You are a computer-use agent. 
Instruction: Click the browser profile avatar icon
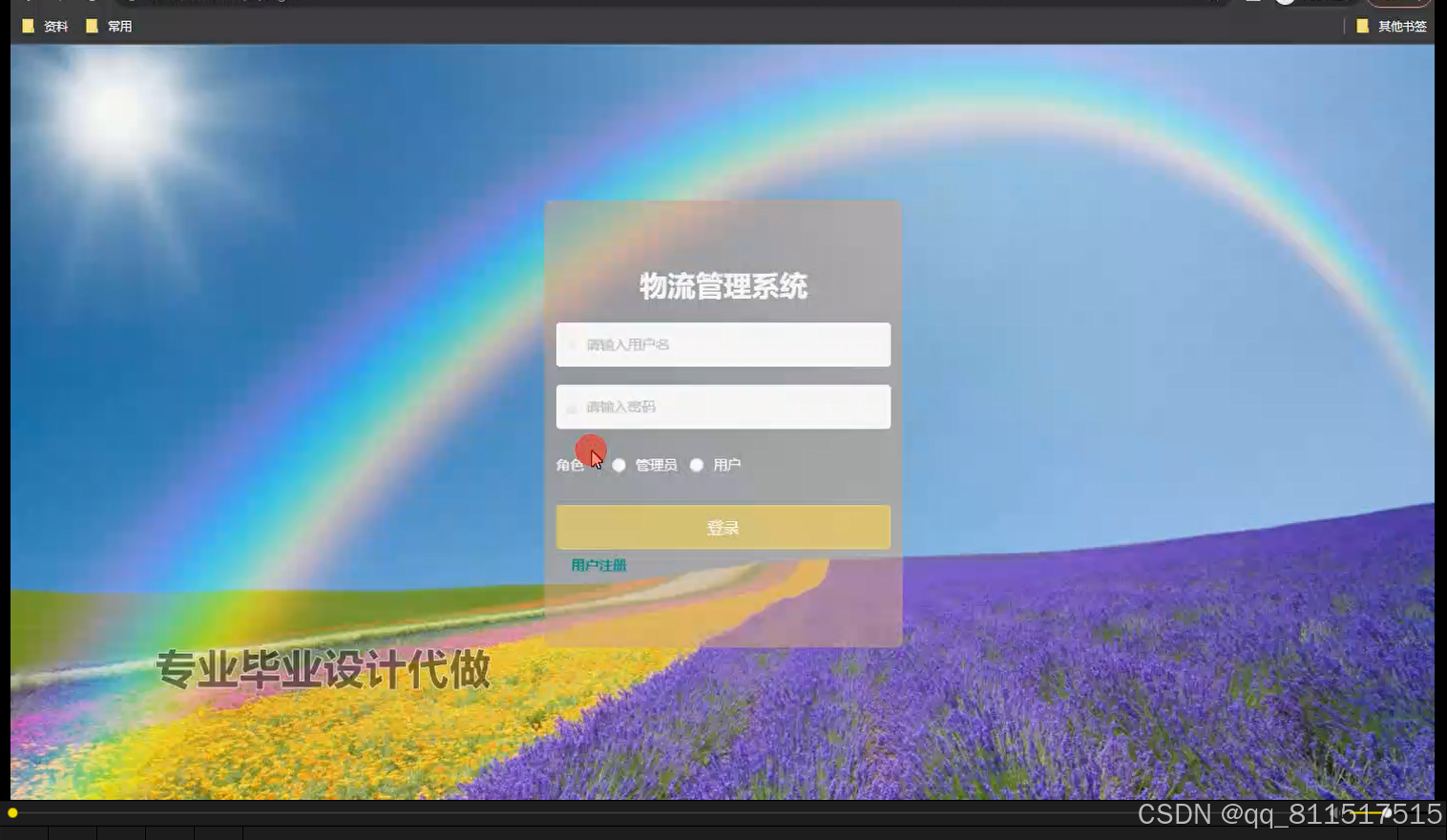pyautogui.click(x=1283, y=3)
